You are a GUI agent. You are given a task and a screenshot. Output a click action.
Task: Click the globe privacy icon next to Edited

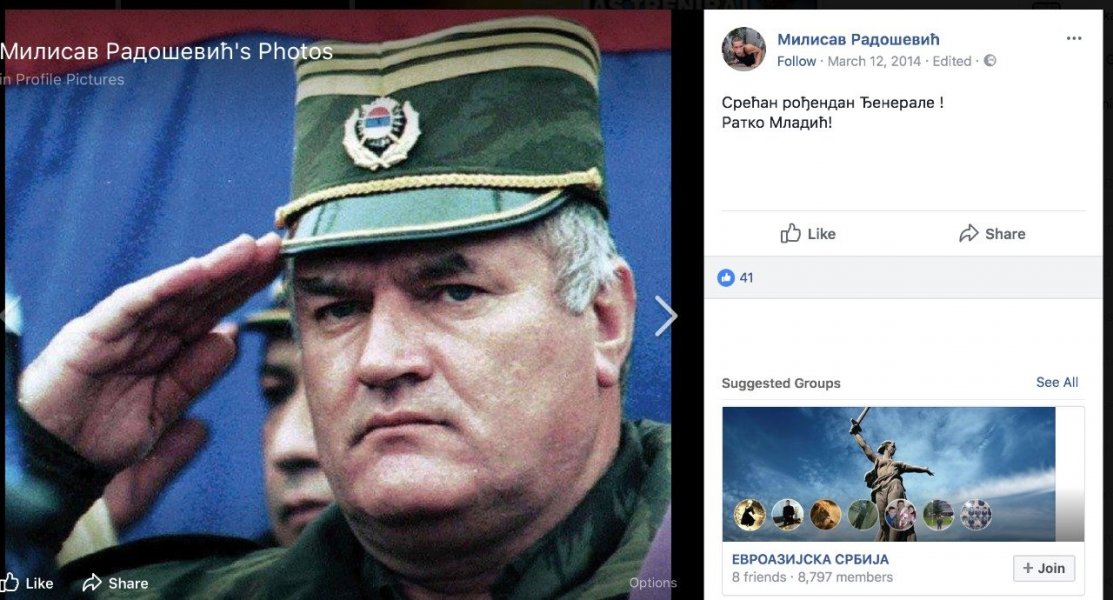[990, 61]
